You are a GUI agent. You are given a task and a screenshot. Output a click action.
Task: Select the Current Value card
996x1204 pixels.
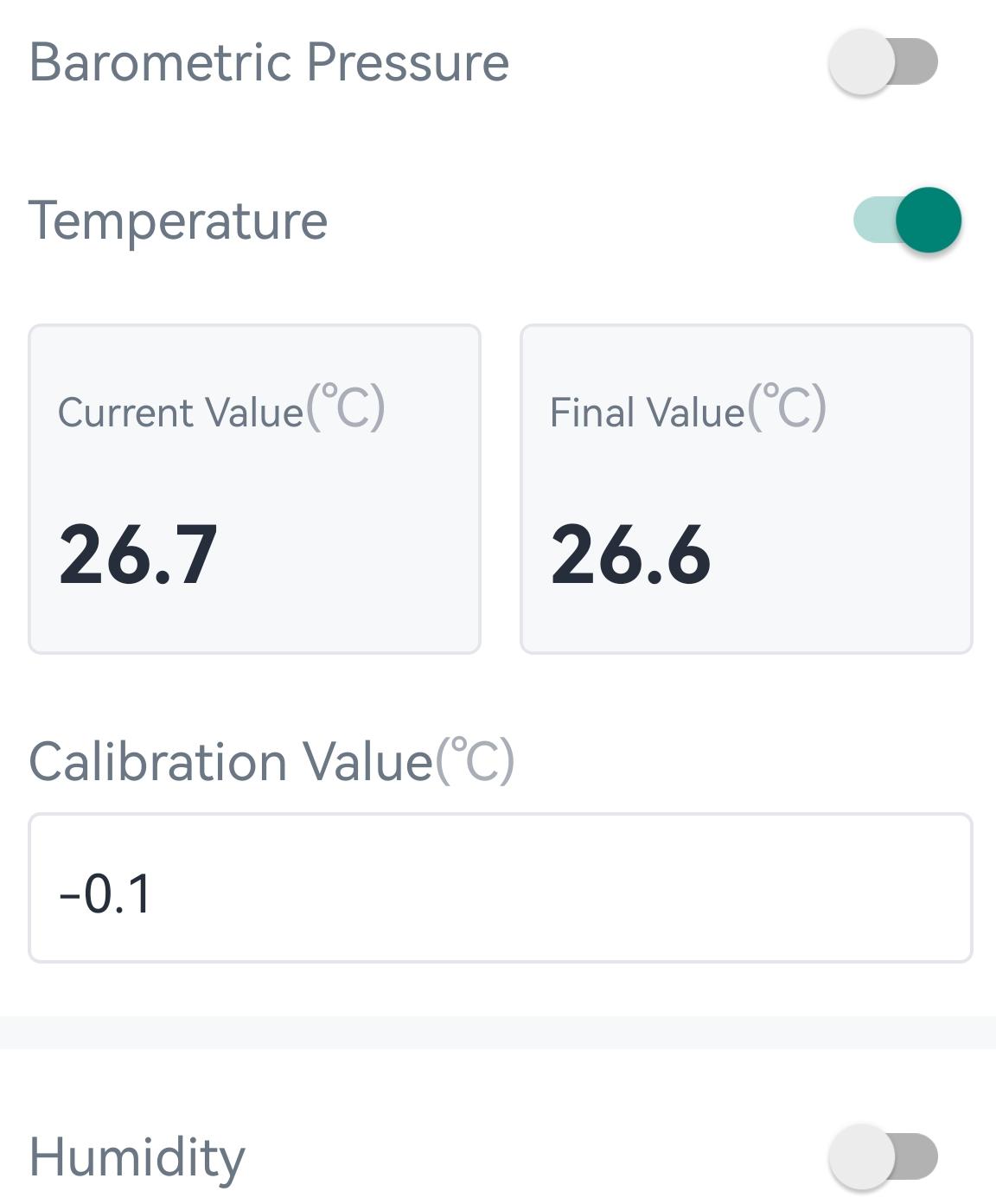pos(254,489)
